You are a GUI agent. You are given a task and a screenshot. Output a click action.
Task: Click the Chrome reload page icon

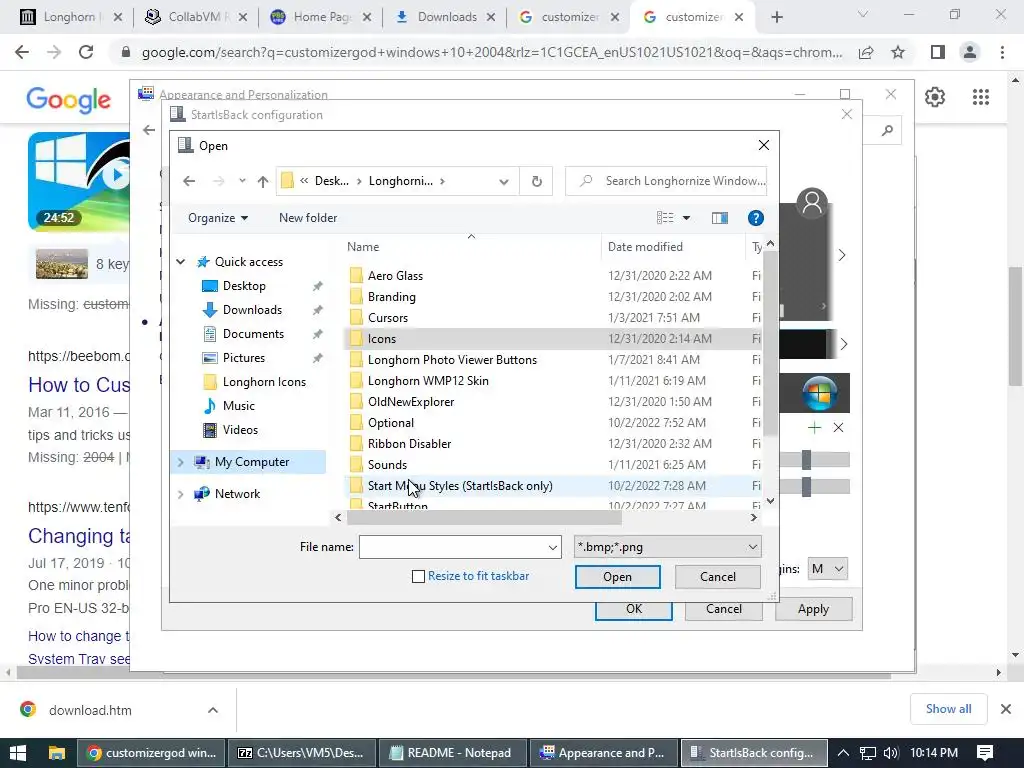pyautogui.click(x=86, y=52)
